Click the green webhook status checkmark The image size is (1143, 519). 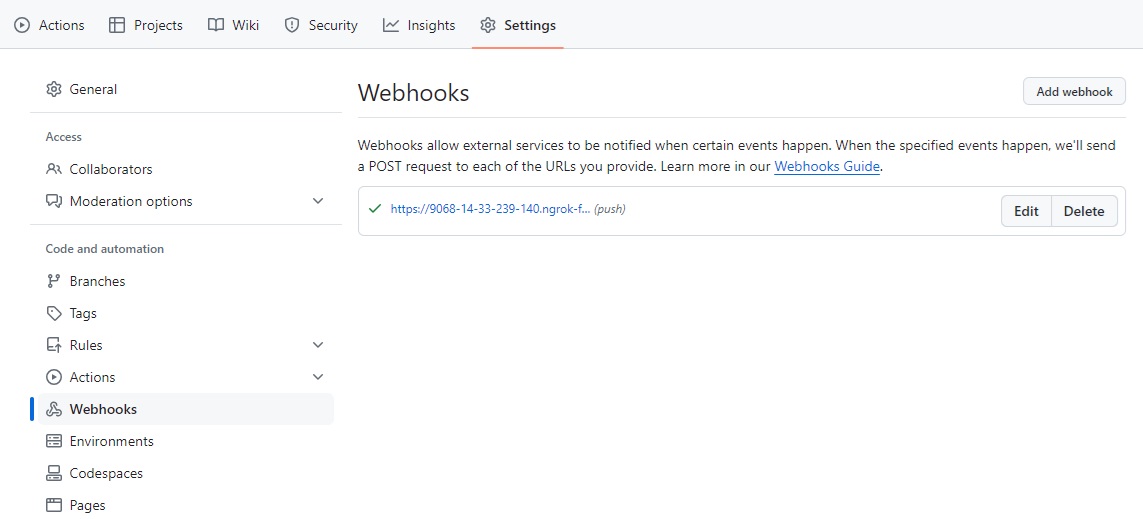tap(375, 209)
